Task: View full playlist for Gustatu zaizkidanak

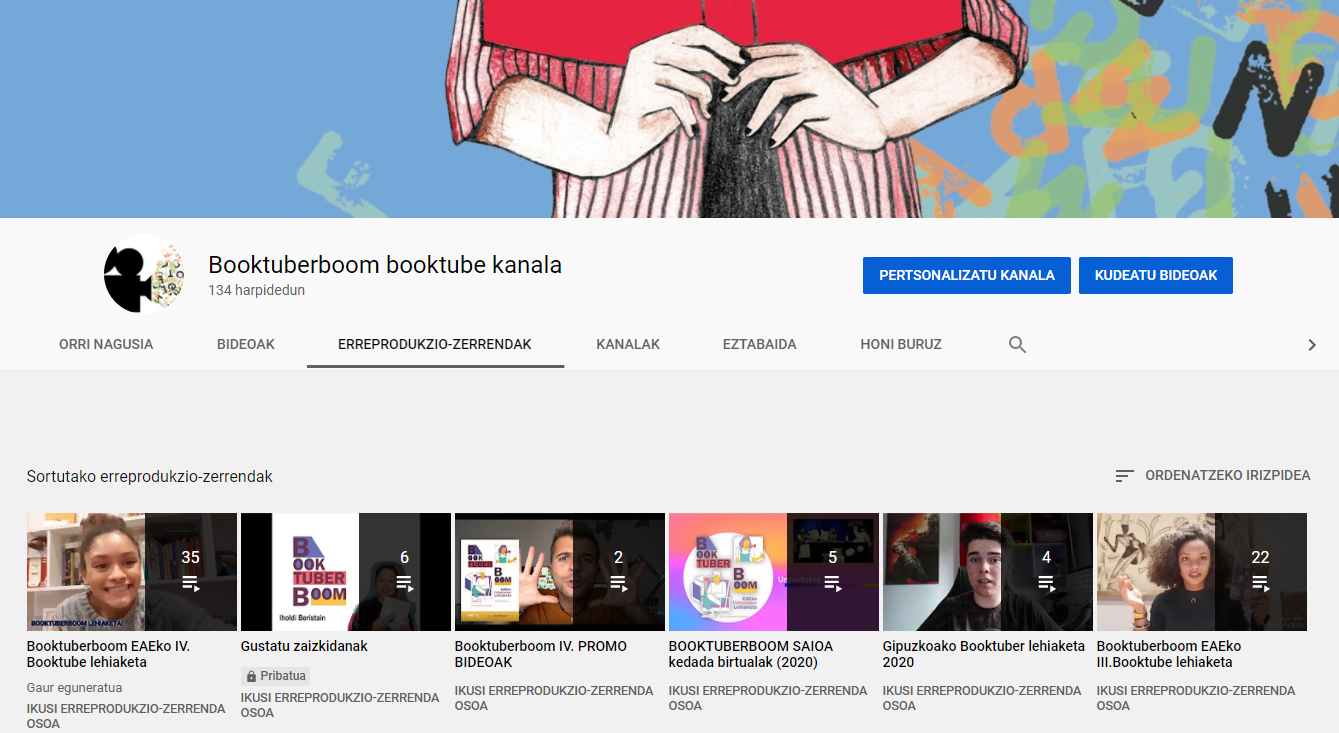Action: point(340,705)
